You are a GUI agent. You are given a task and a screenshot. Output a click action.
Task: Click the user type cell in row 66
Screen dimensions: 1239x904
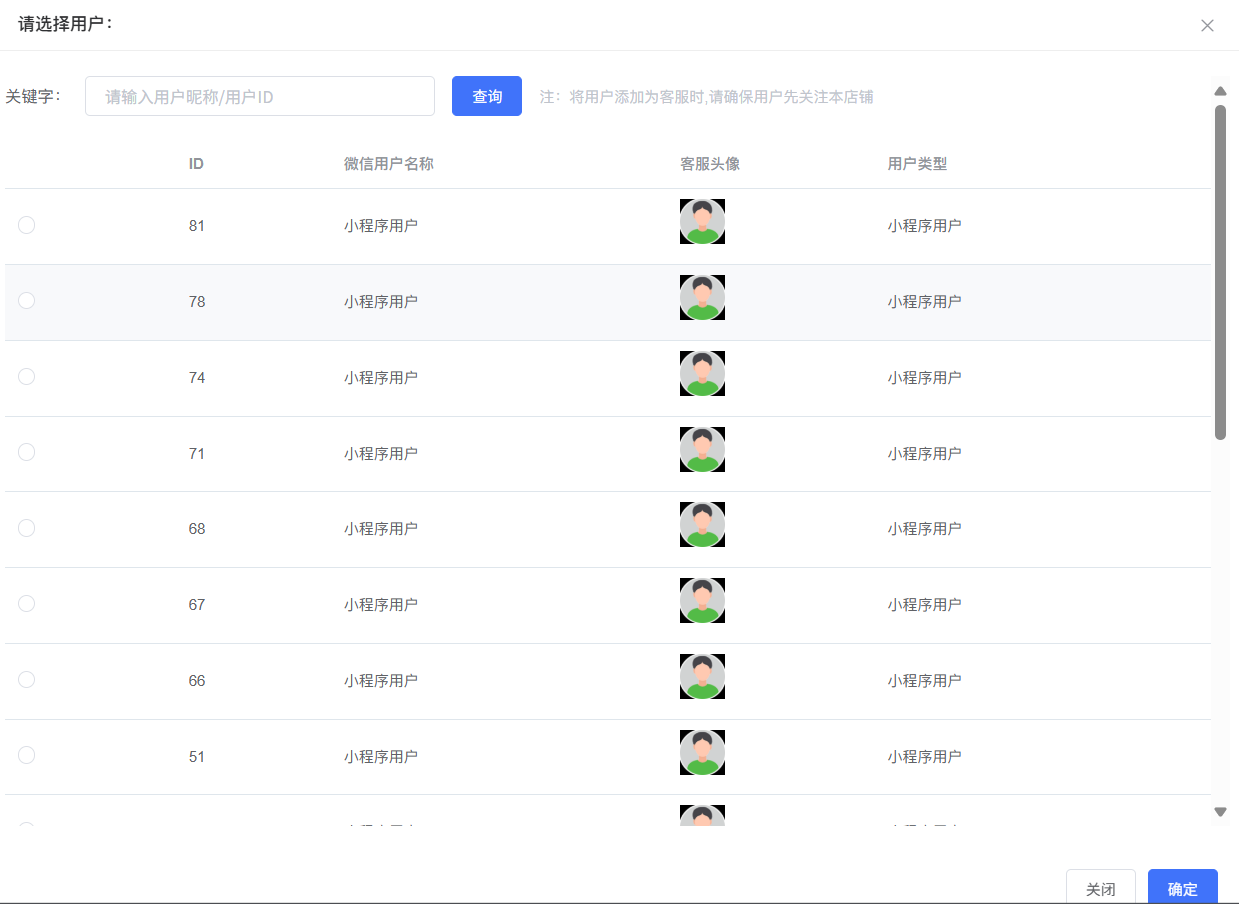[924, 681]
